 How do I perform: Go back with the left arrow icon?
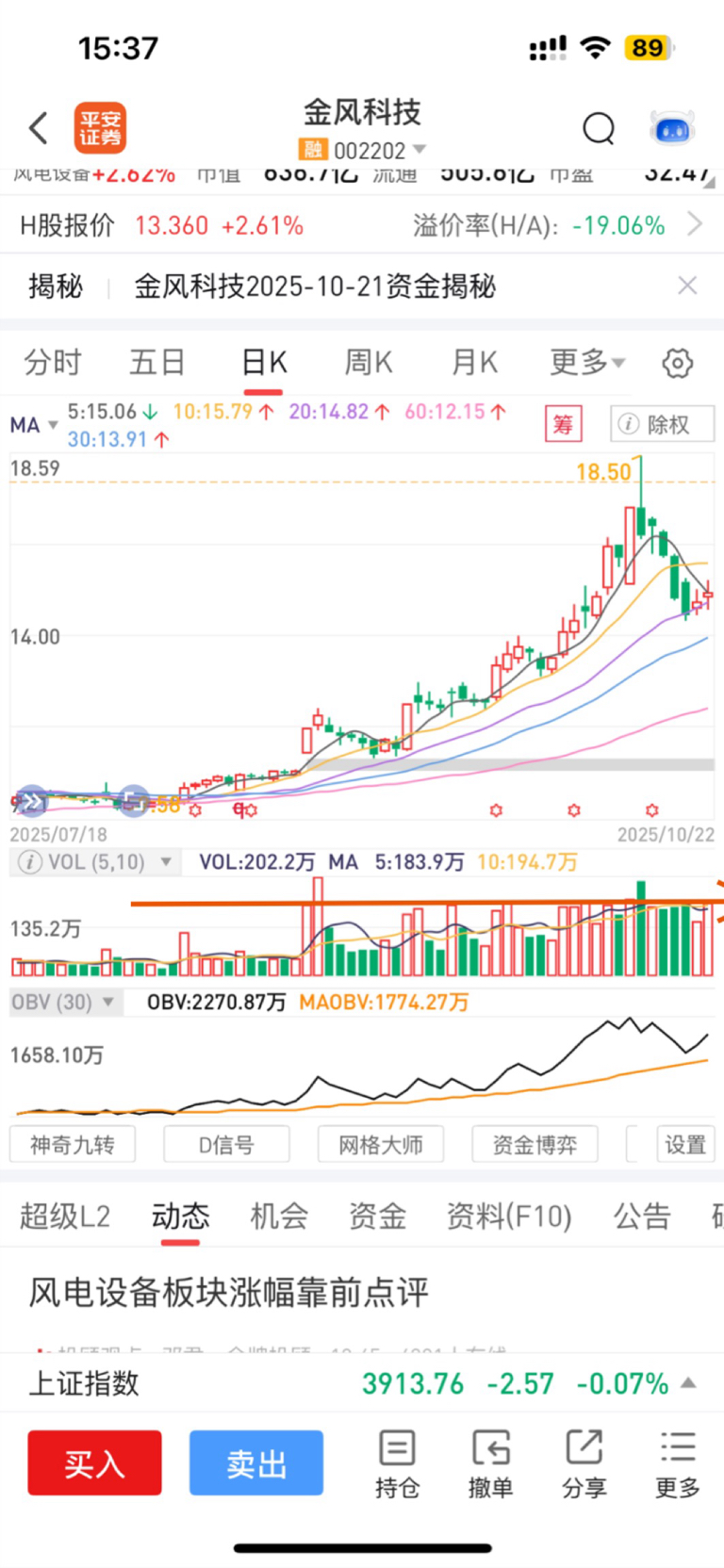[39, 128]
